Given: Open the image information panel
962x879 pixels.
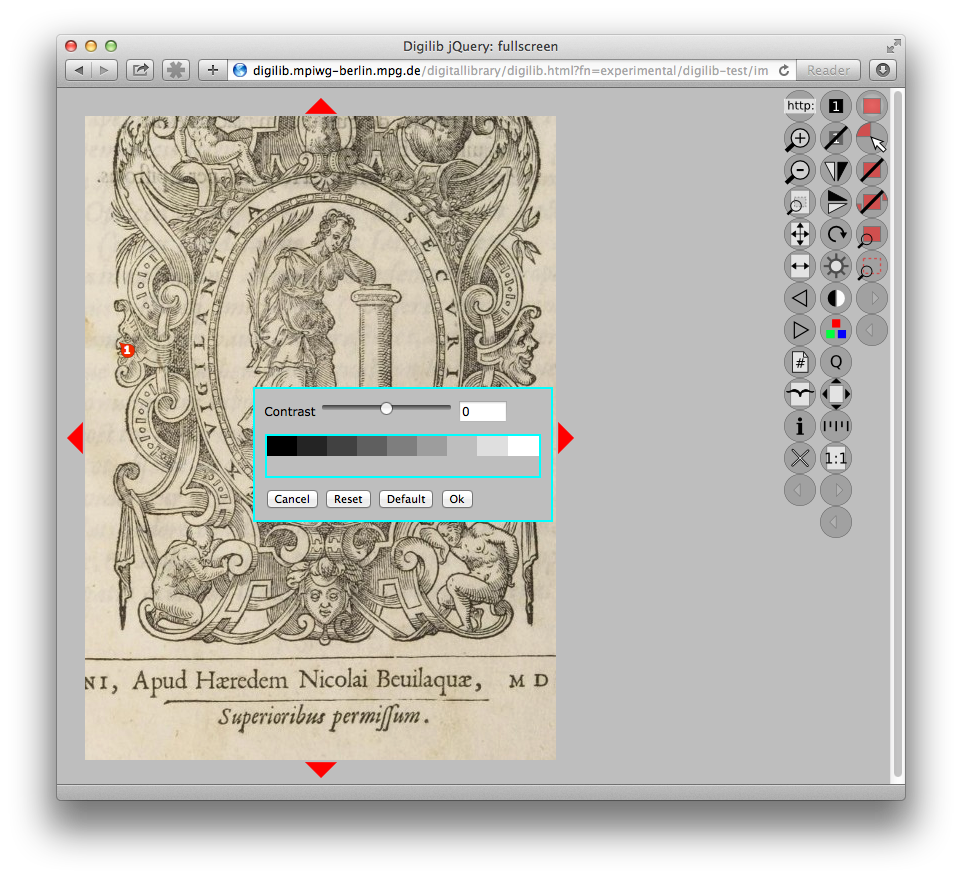Looking at the screenshot, I should (798, 426).
